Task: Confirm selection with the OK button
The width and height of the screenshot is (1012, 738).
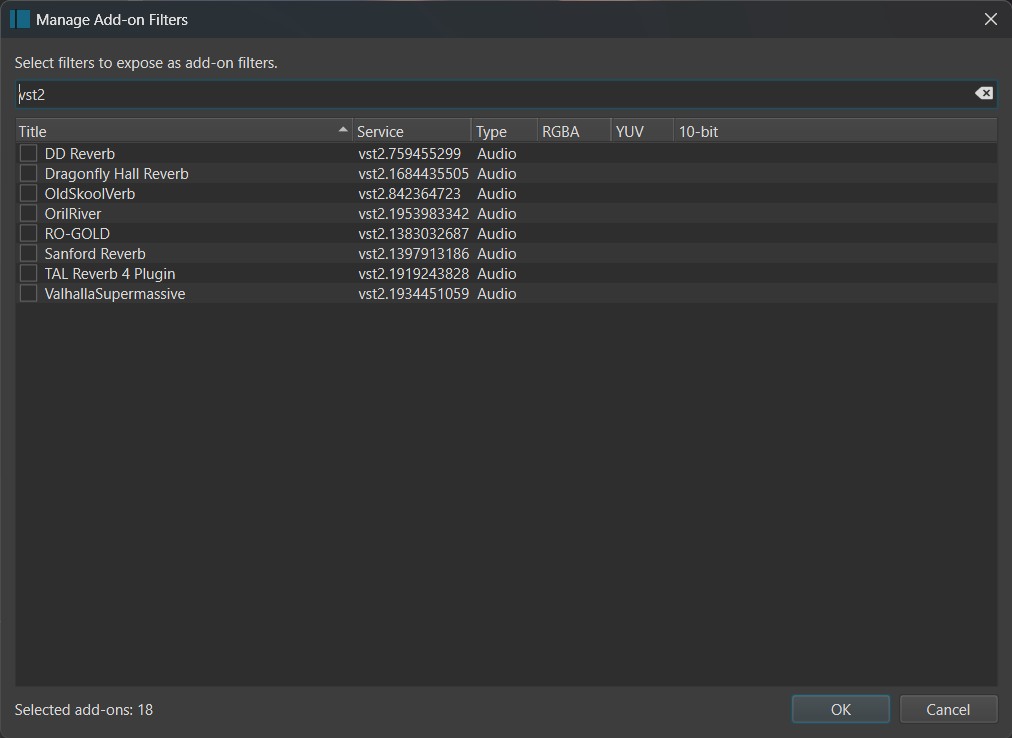Action: (840, 710)
